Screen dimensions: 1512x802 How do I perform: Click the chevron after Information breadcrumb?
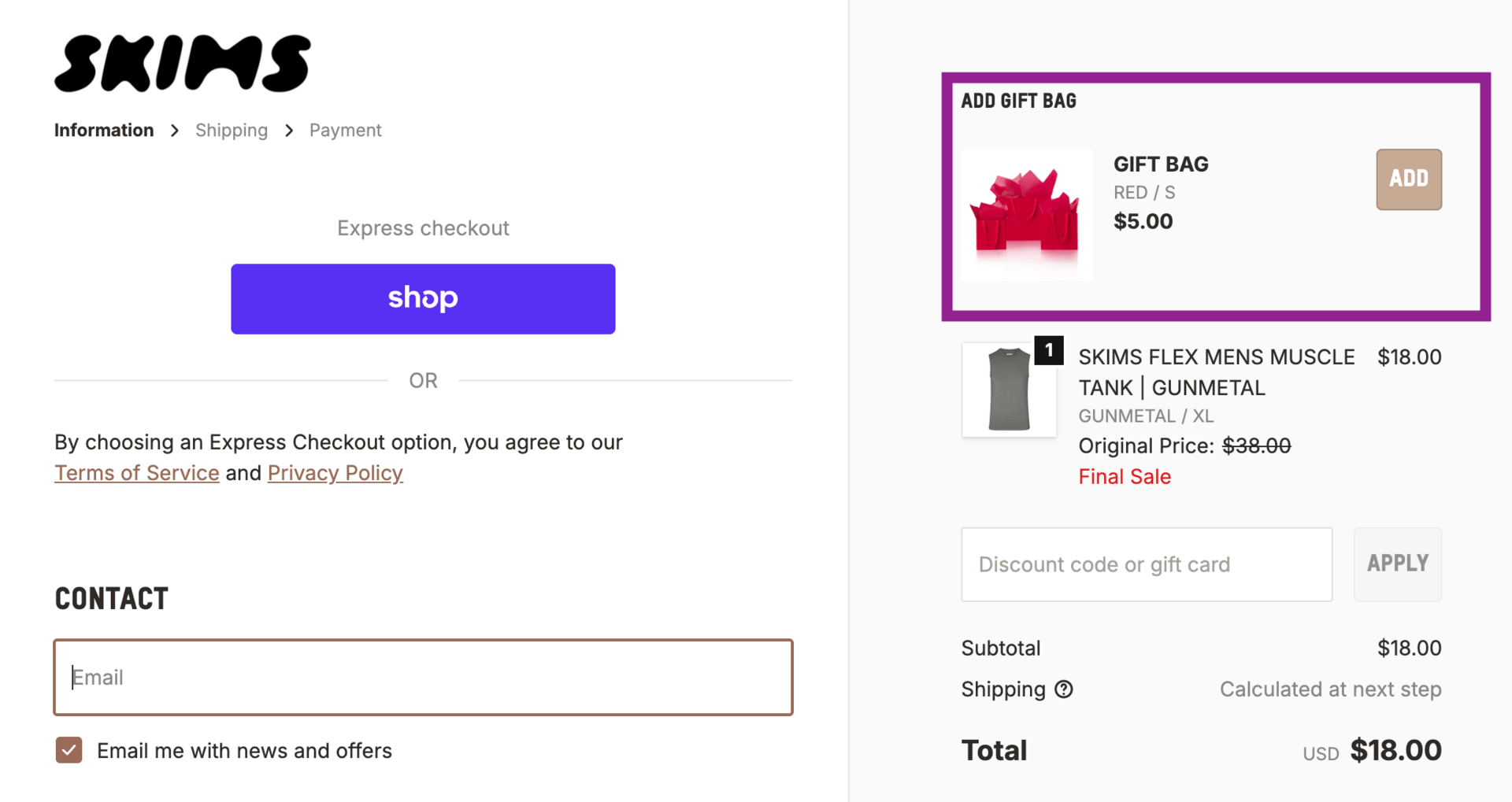[x=175, y=131]
